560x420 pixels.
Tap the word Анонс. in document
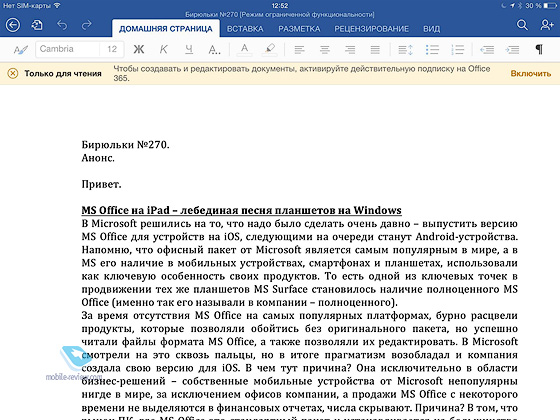pos(98,158)
